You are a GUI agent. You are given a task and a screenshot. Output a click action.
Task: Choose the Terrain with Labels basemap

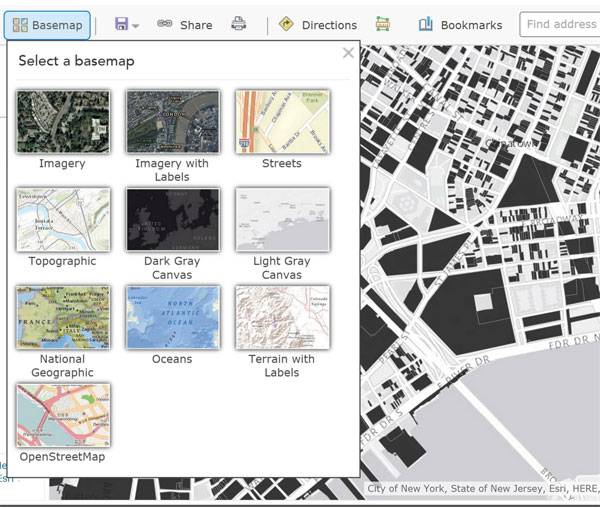(x=282, y=317)
